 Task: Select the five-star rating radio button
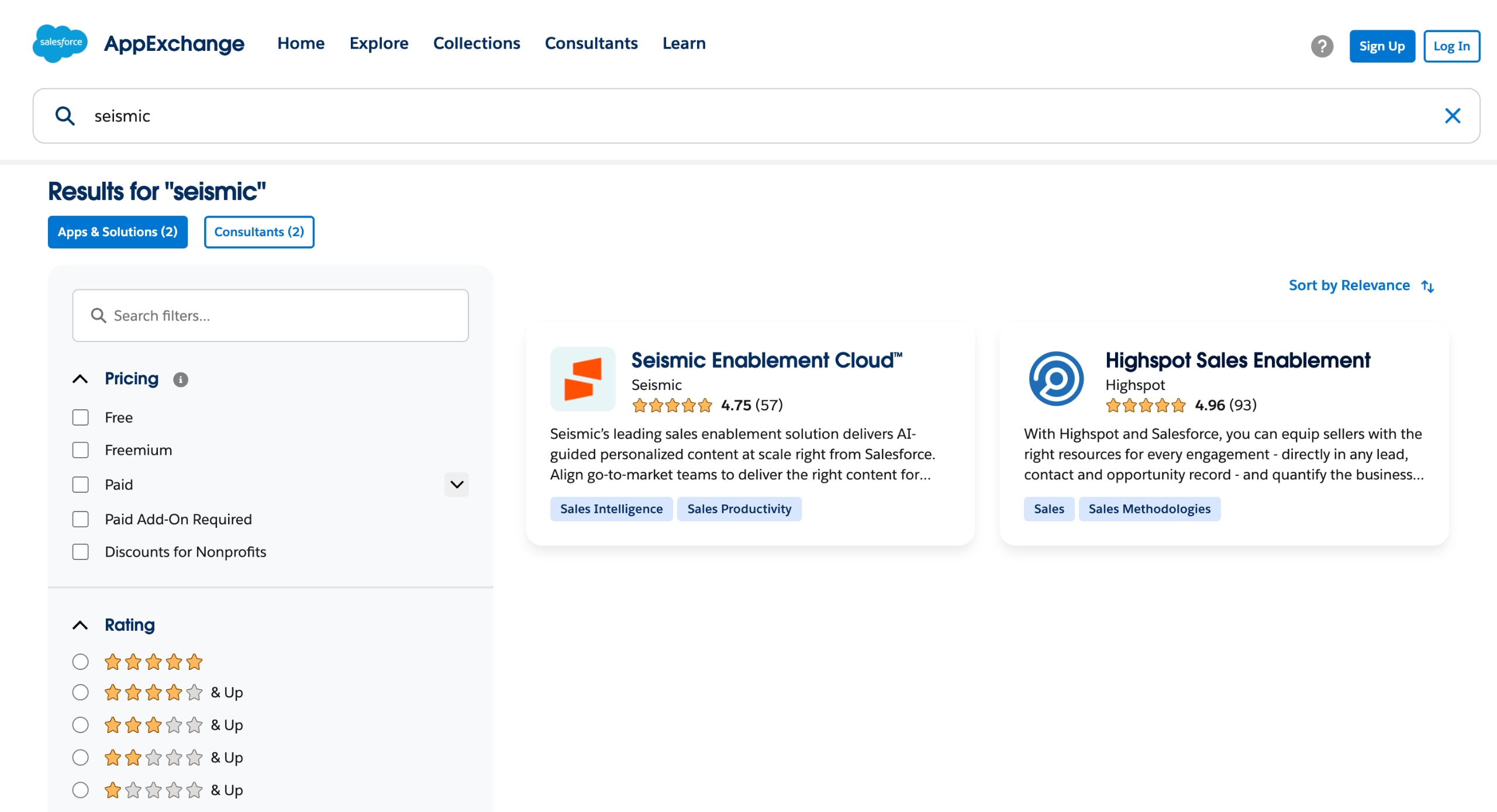[x=80, y=662]
